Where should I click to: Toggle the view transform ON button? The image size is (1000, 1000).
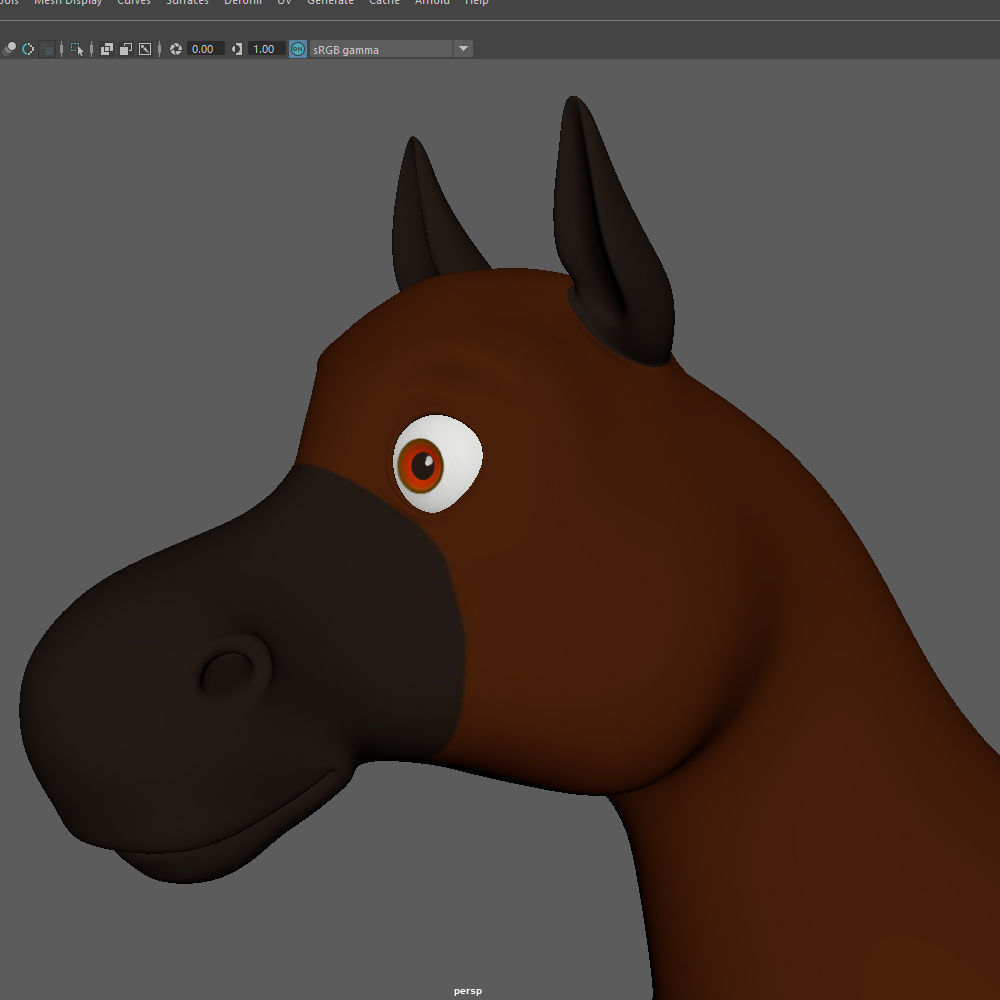298,49
